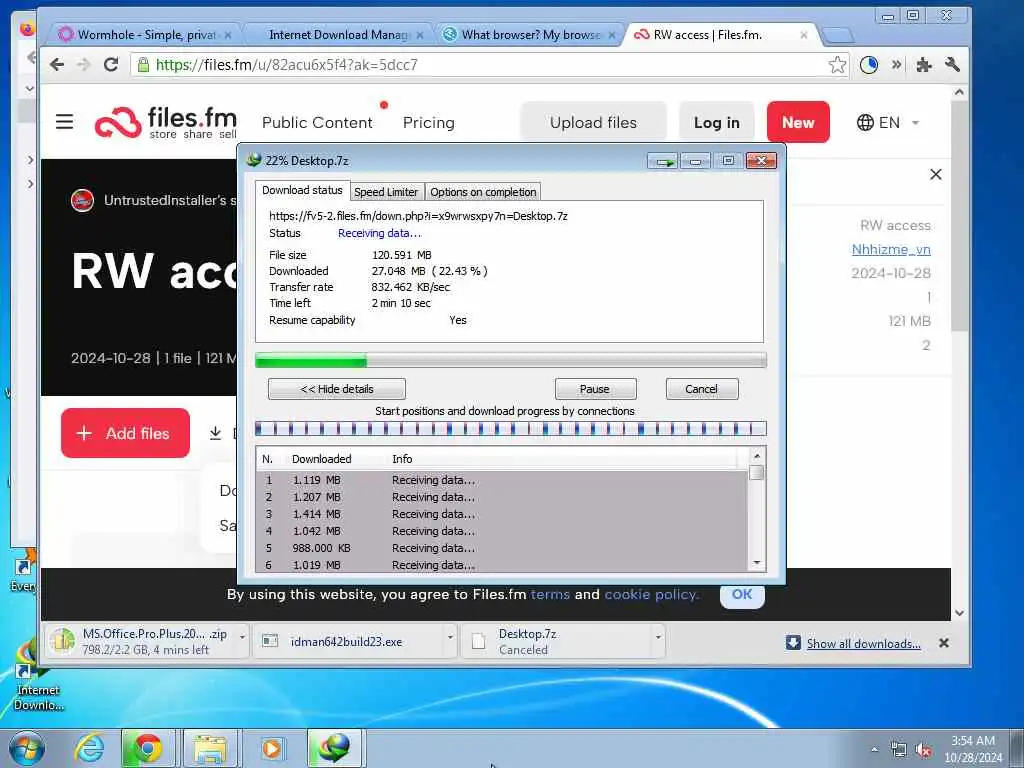Click the network tray icon

pos(899,750)
